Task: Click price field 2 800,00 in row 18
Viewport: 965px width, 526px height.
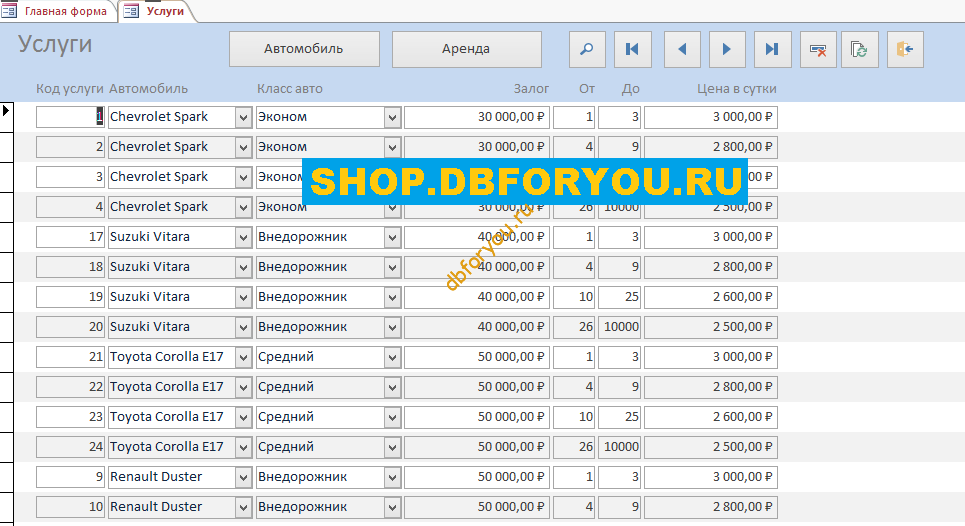Action: [x=711, y=267]
